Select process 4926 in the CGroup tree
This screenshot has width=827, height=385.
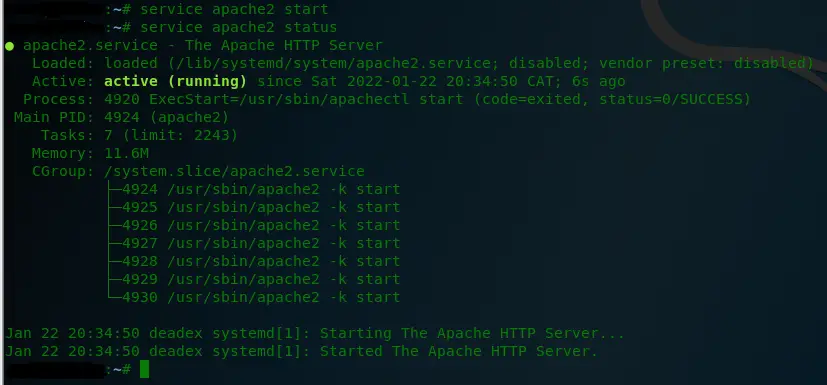[x=261, y=225]
